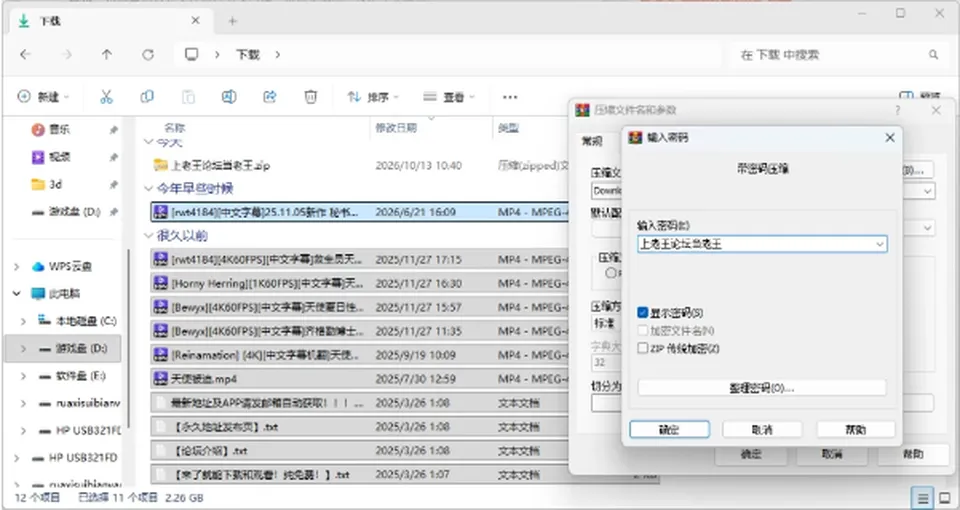
Task: Switch to details view icon in status bar
Action: (924, 497)
